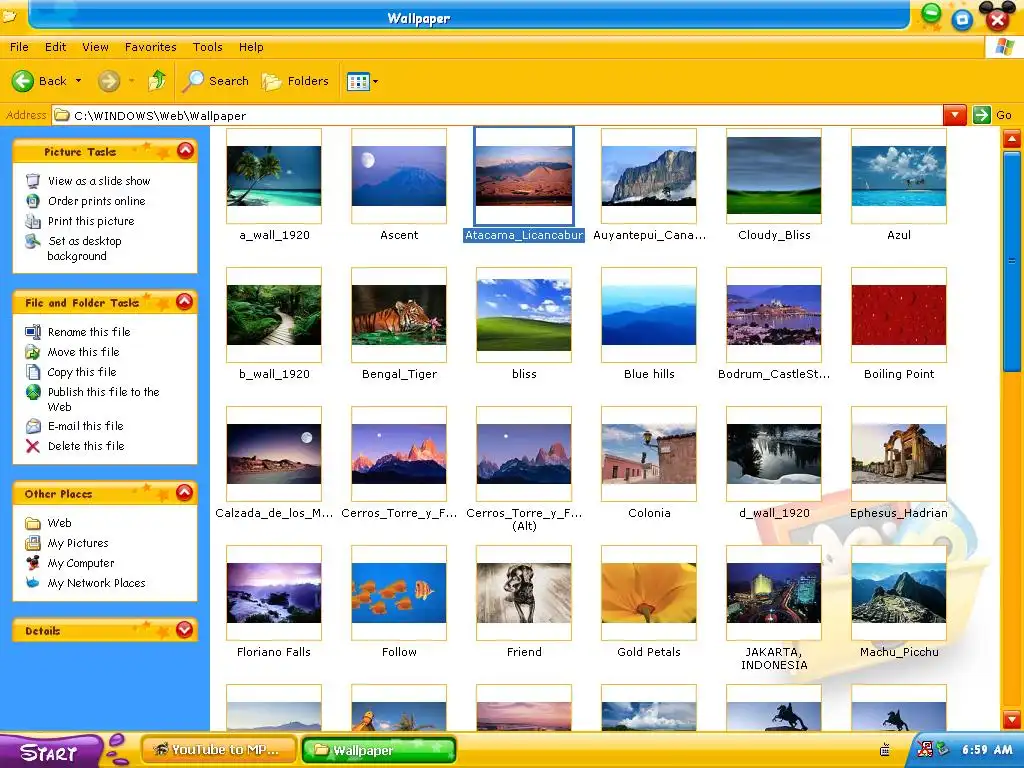Viewport: 1024px width, 768px height.
Task: Open the Back history dropdown arrow
Action: (x=78, y=81)
